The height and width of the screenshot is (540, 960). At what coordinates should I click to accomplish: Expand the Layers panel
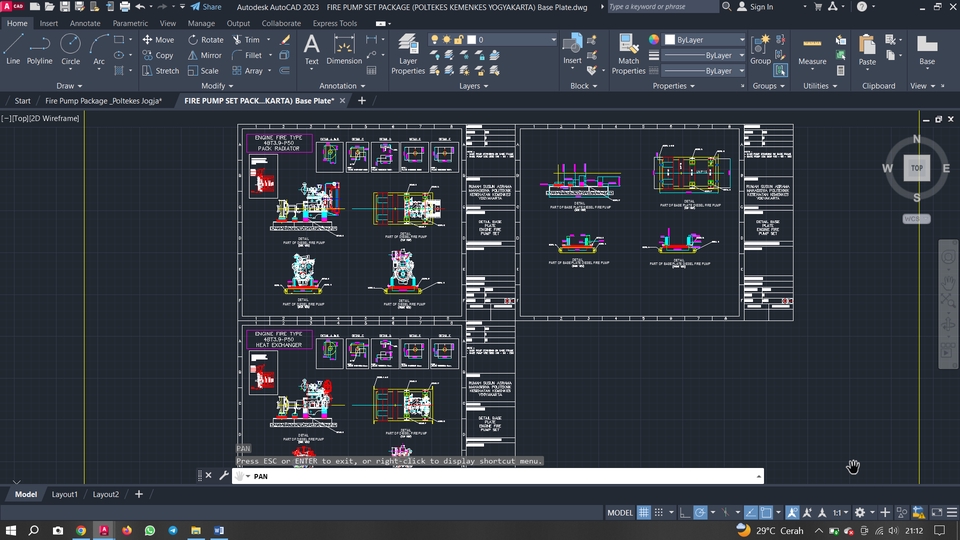pos(474,86)
